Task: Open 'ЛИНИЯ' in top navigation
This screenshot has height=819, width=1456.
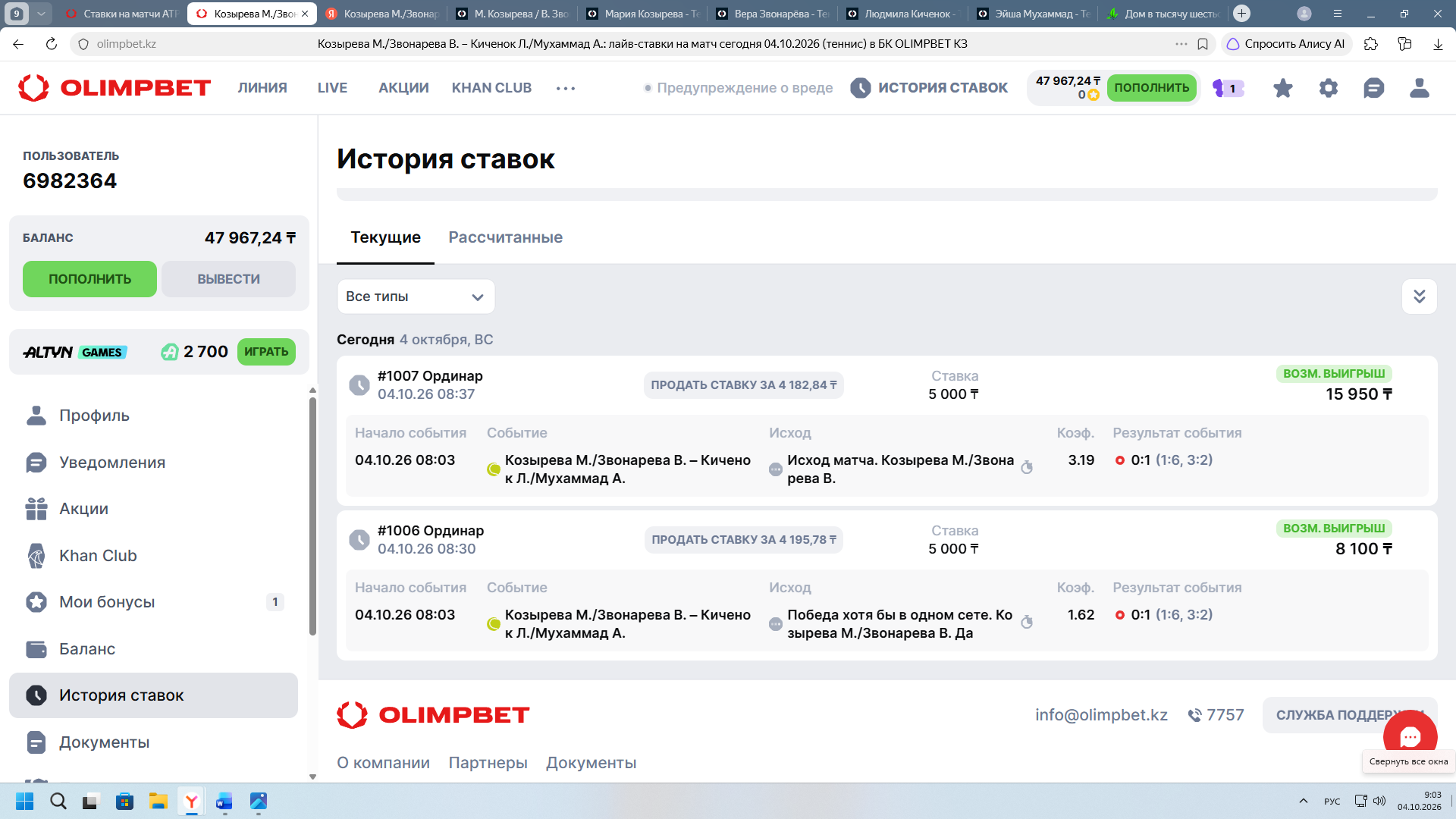Action: (x=262, y=88)
